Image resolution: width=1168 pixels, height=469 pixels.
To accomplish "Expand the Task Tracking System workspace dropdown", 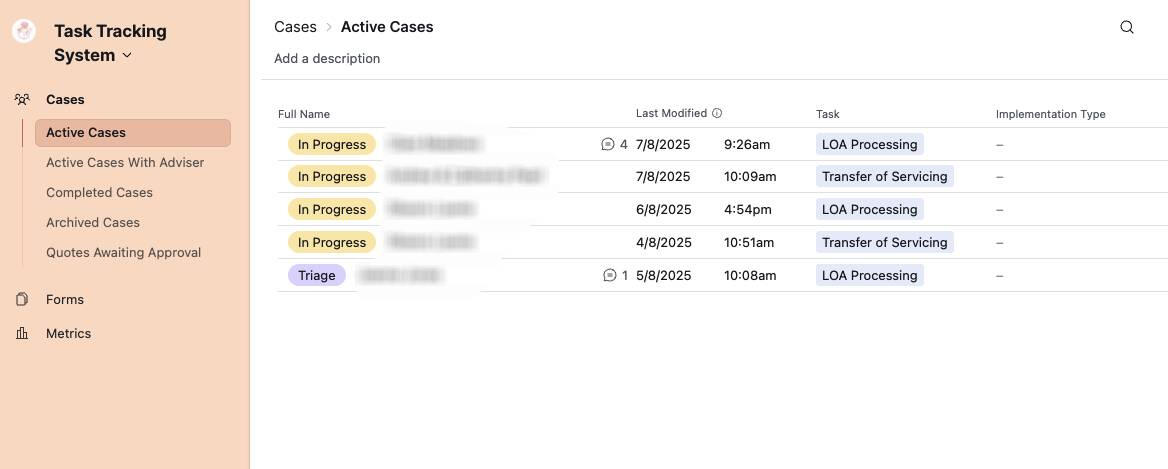I will (127, 55).
